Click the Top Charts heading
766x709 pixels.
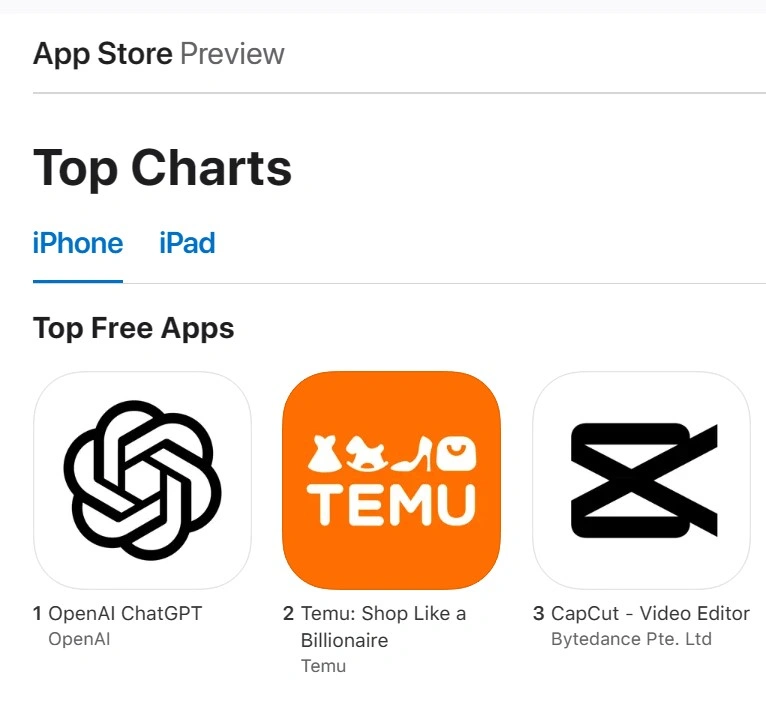pyautogui.click(x=162, y=168)
